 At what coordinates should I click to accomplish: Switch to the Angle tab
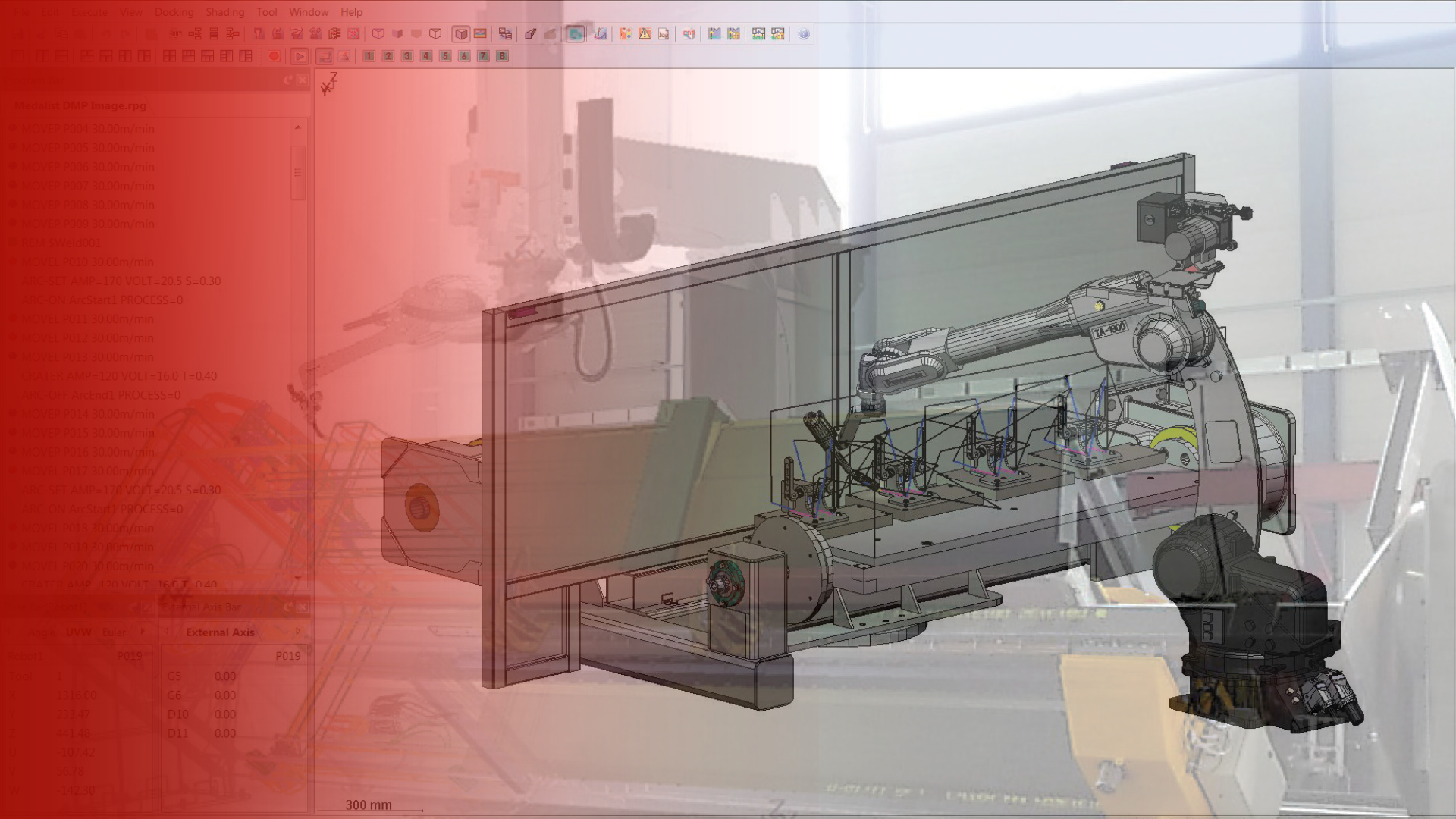pos(41,632)
